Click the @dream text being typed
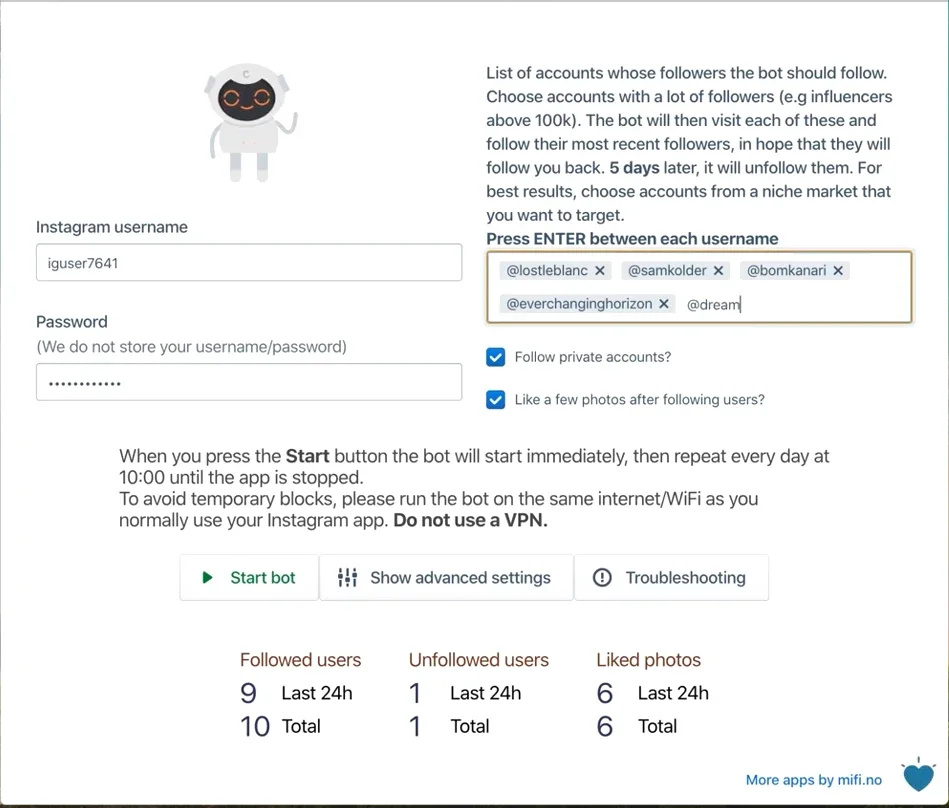Viewport: 949px width, 808px height. pyautogui.click(x=713, y=304)
